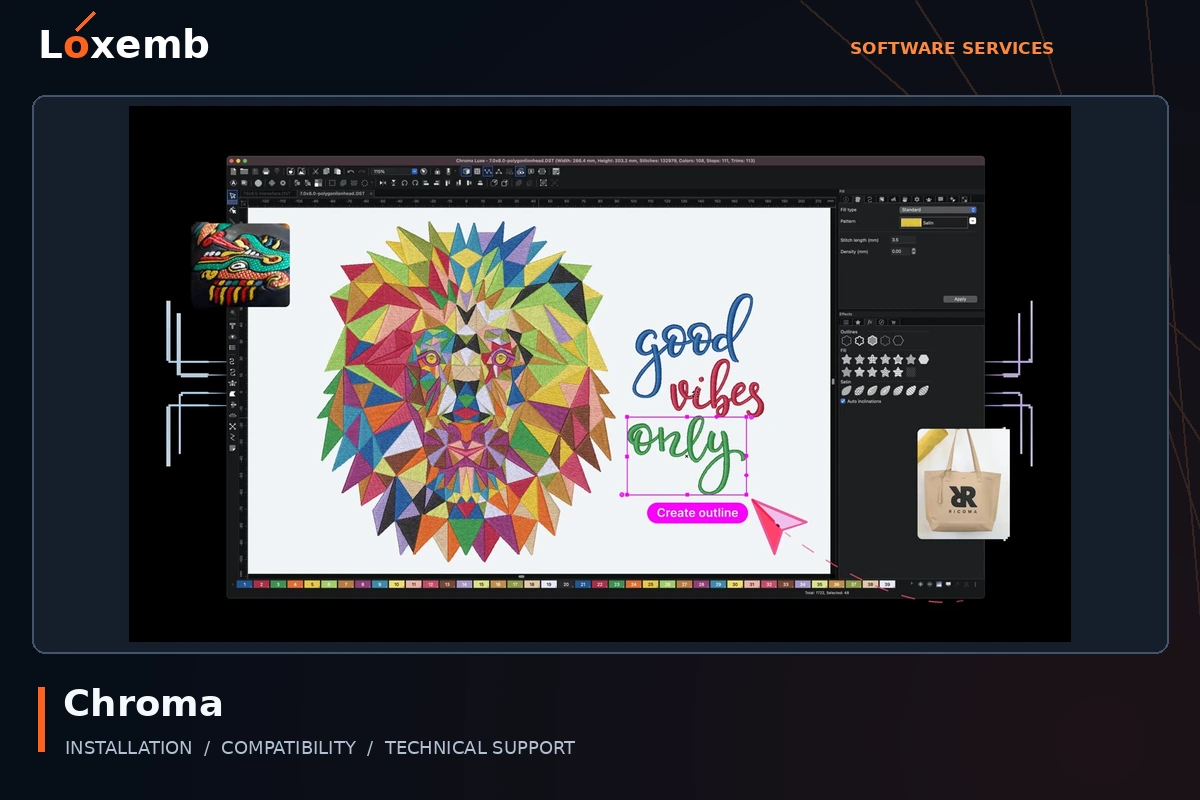Select the 7.0x8.0-polygonlionhead.DST tab
Image resolution: width=1200 pixels, height=800 pixels.
pos(332,193)
